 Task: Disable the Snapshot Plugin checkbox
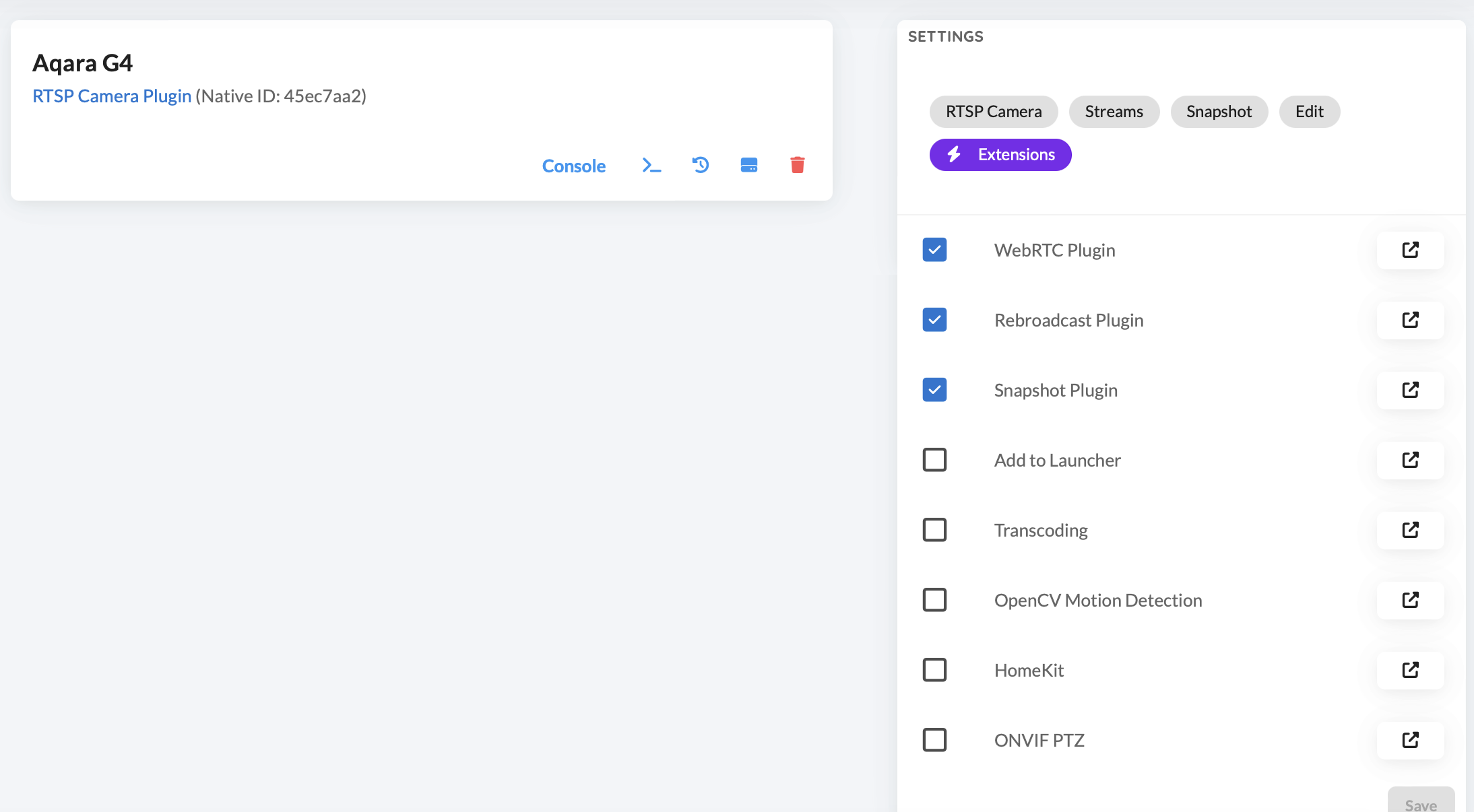pos(934,390)
